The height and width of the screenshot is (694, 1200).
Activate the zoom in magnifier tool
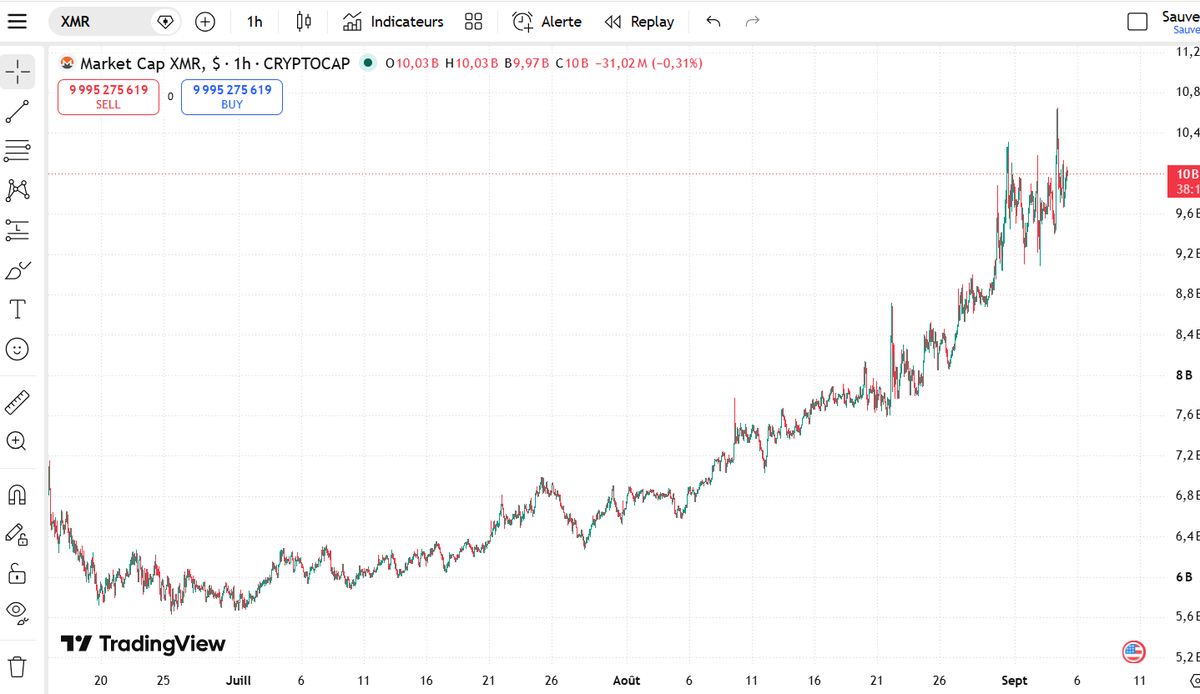(17, 441)
